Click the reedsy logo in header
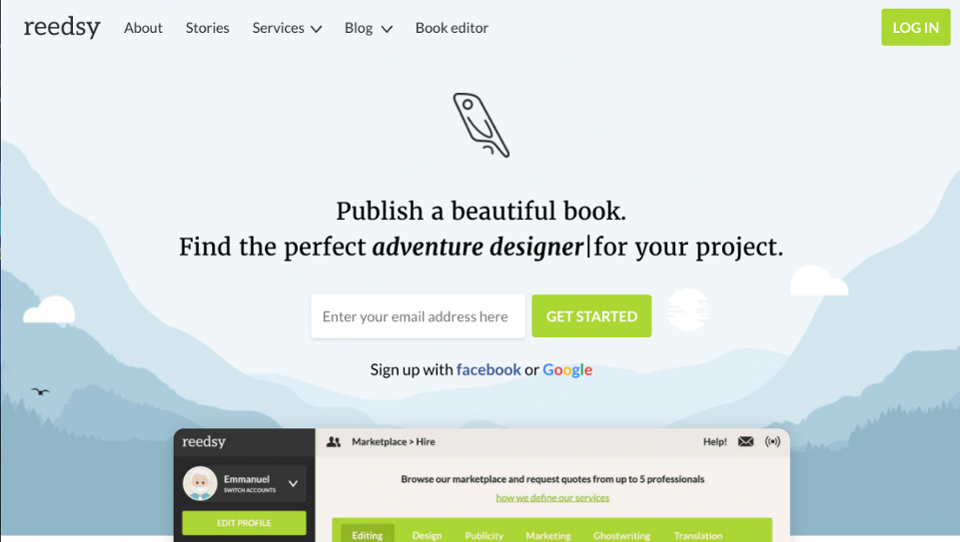The image size is (960, 542). 62,27
